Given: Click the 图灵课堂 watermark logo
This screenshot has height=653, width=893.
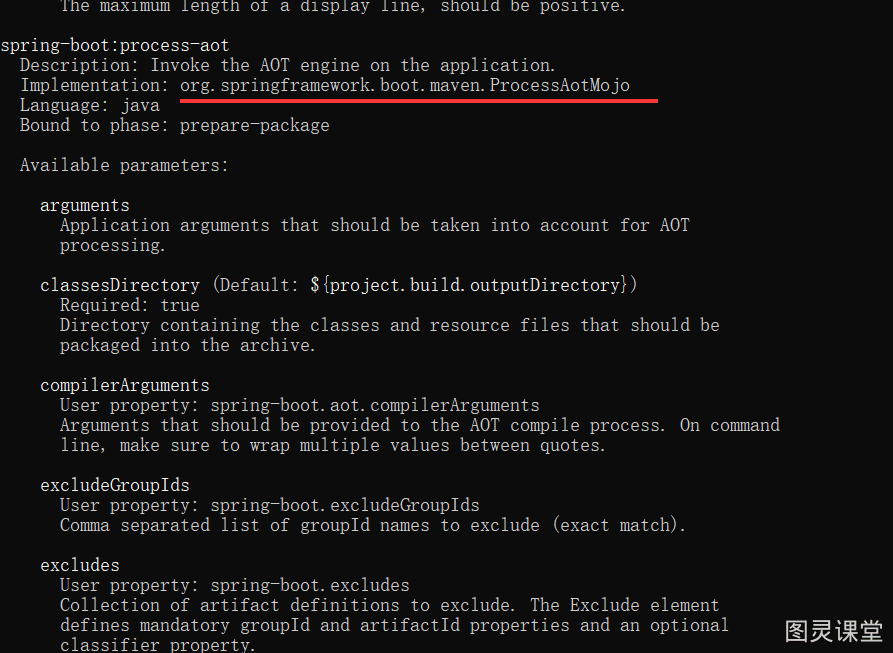Looking at the screenshot, I should click(x=834, y=631).
